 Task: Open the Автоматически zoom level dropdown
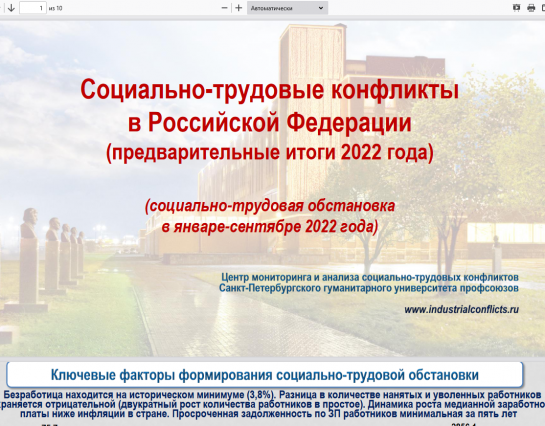pos(287,8)
